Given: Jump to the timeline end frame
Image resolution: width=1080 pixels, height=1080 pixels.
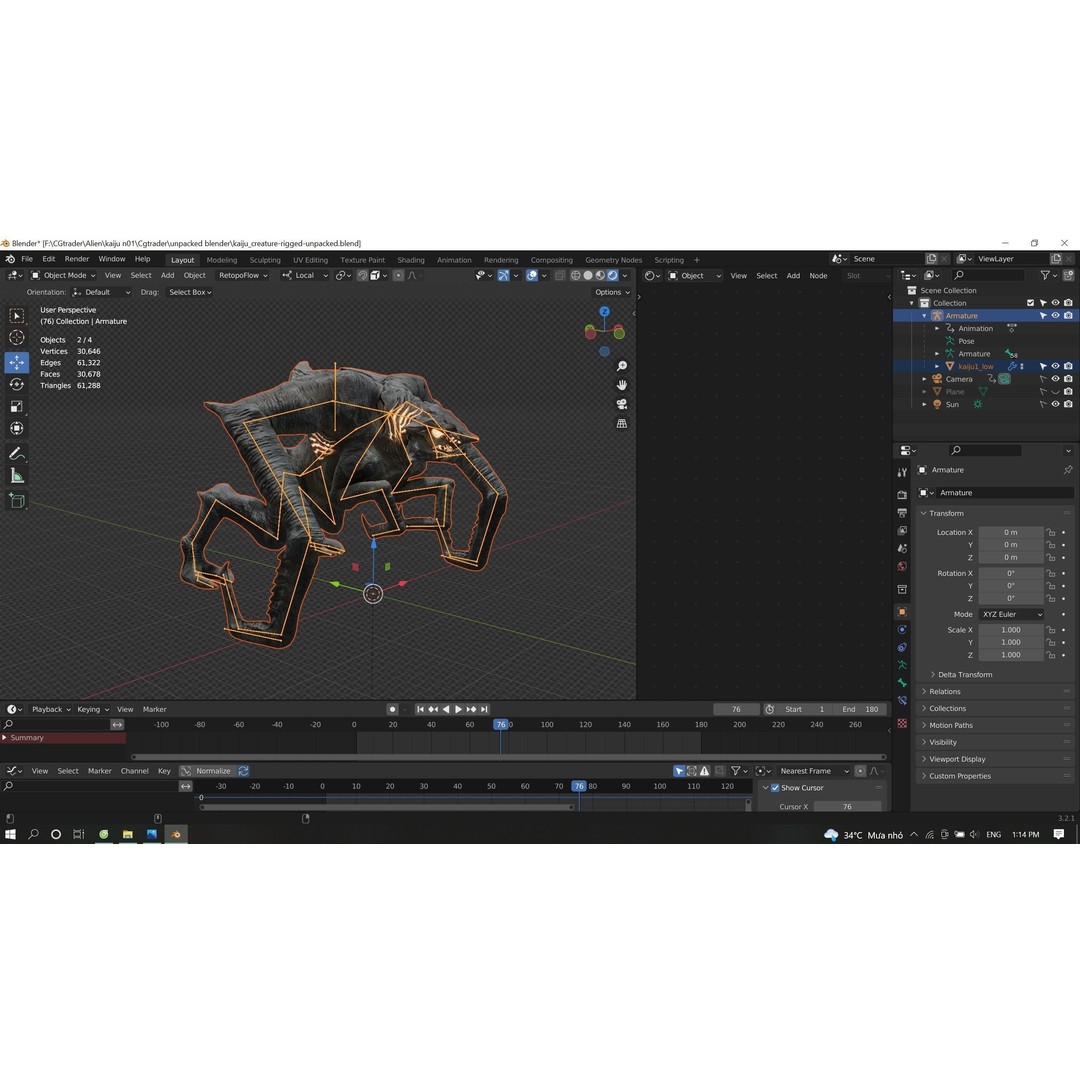Looking at the screenshot, I should click(484, 709).
